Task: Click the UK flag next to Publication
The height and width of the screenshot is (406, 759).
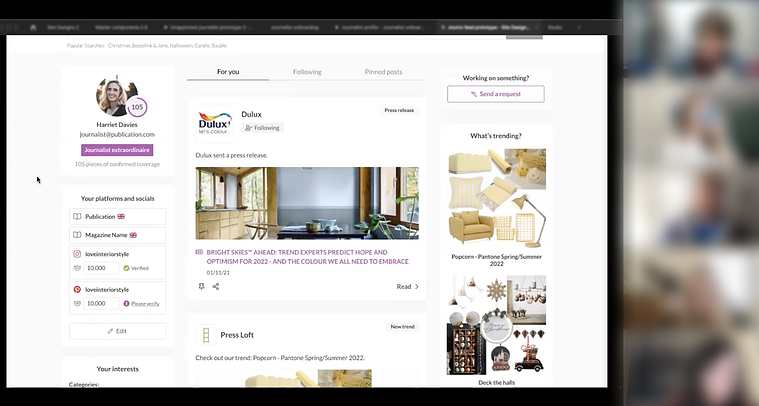Action: (121, 217)
